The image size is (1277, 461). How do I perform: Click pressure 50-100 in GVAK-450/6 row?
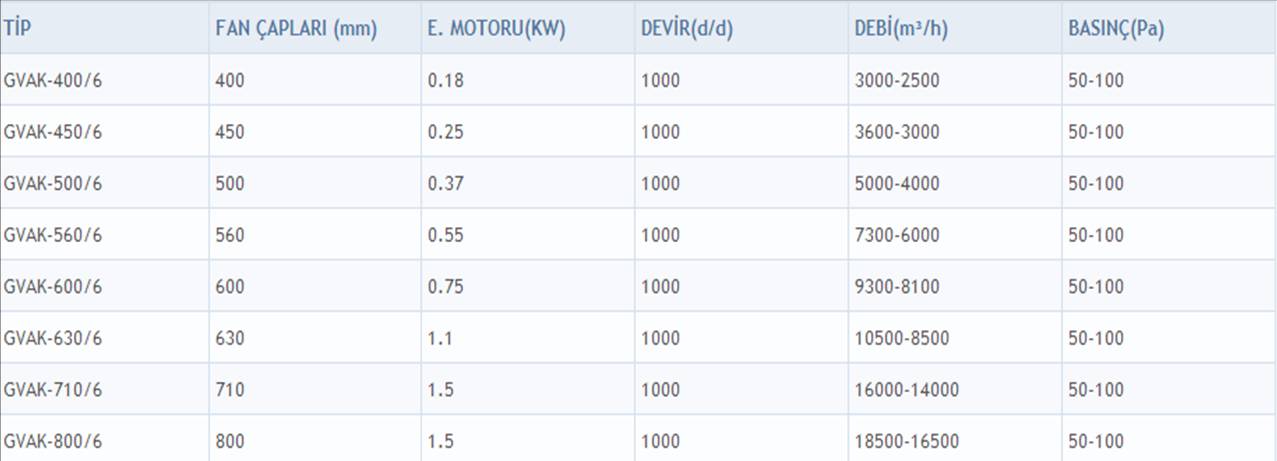(x=1096, y=132)
